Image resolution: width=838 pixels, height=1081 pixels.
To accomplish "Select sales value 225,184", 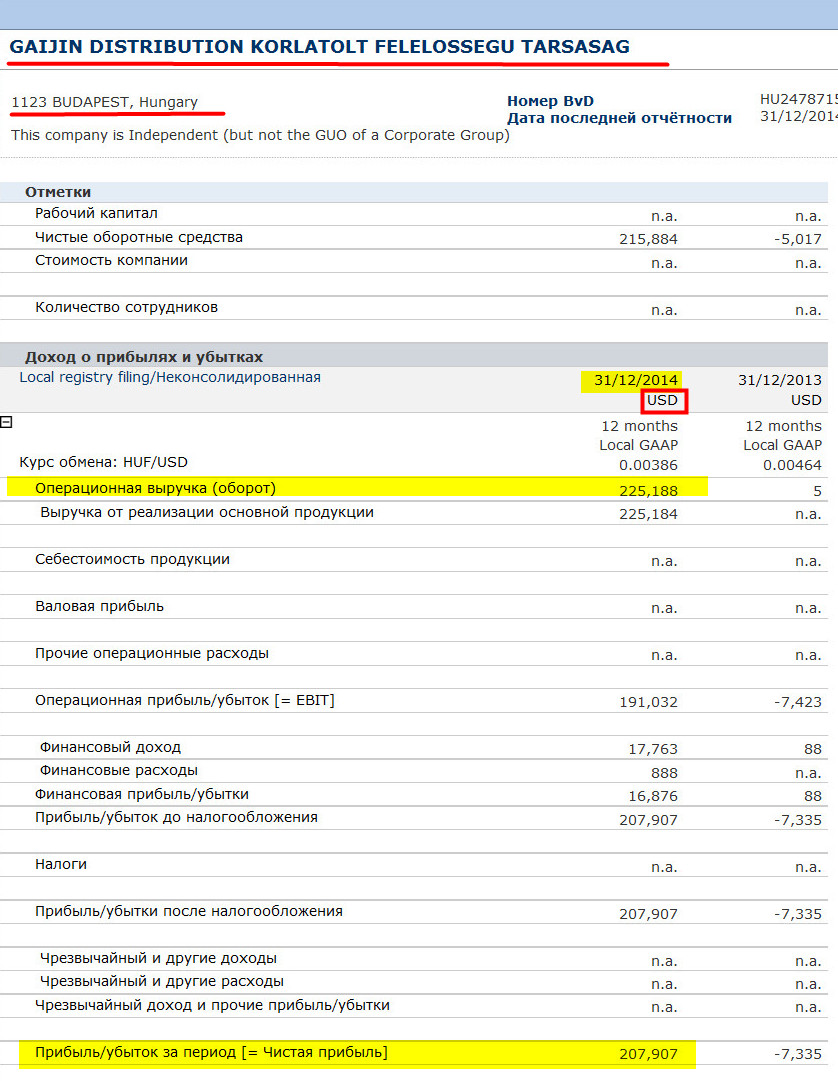I will tap(648, 514).
